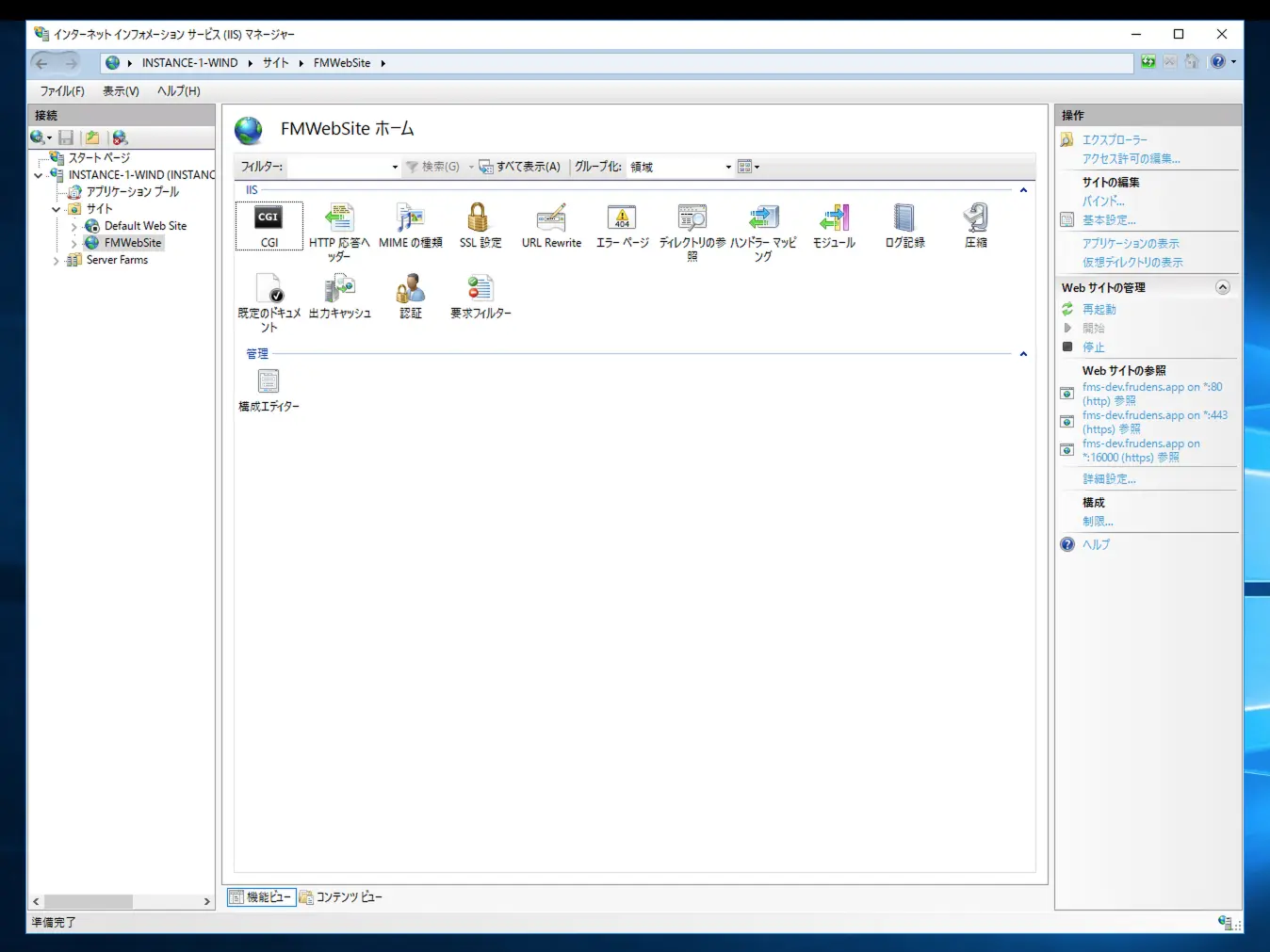Open the エラー ページ feature
The height and width of the screenshot is (952, 1270).
coord(621,226)
